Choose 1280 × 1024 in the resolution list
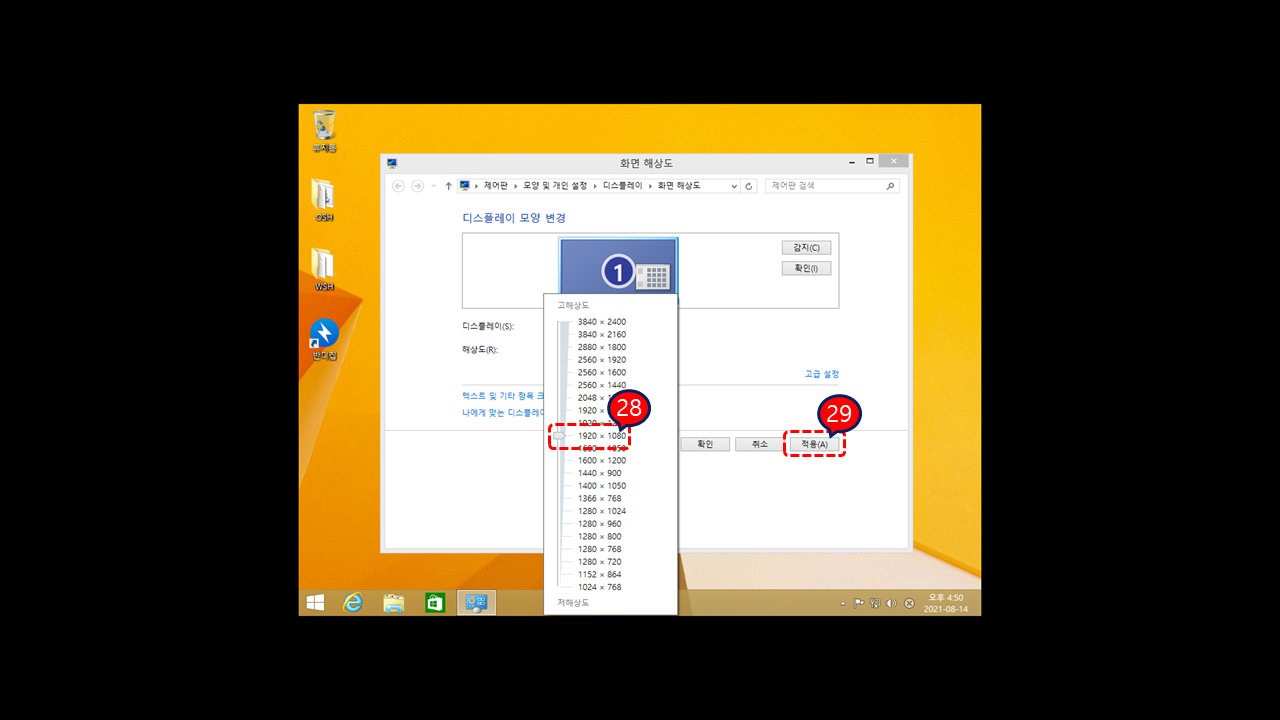The image size is (1280, 720). pos(602,511)
